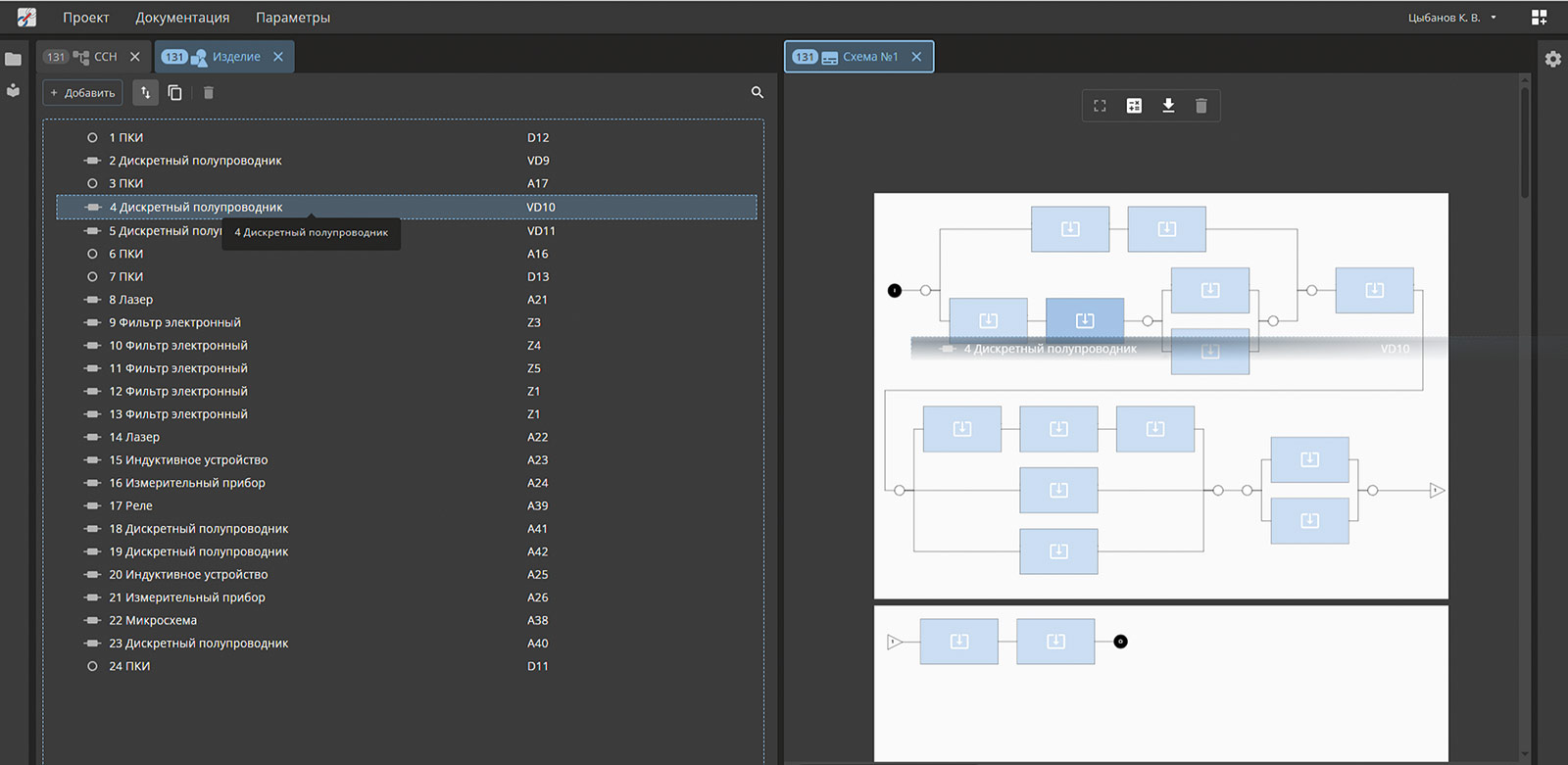1568x765 pixels.
Task: Select the circle marker of row 24 ПКИ
Action: (92, 666)
